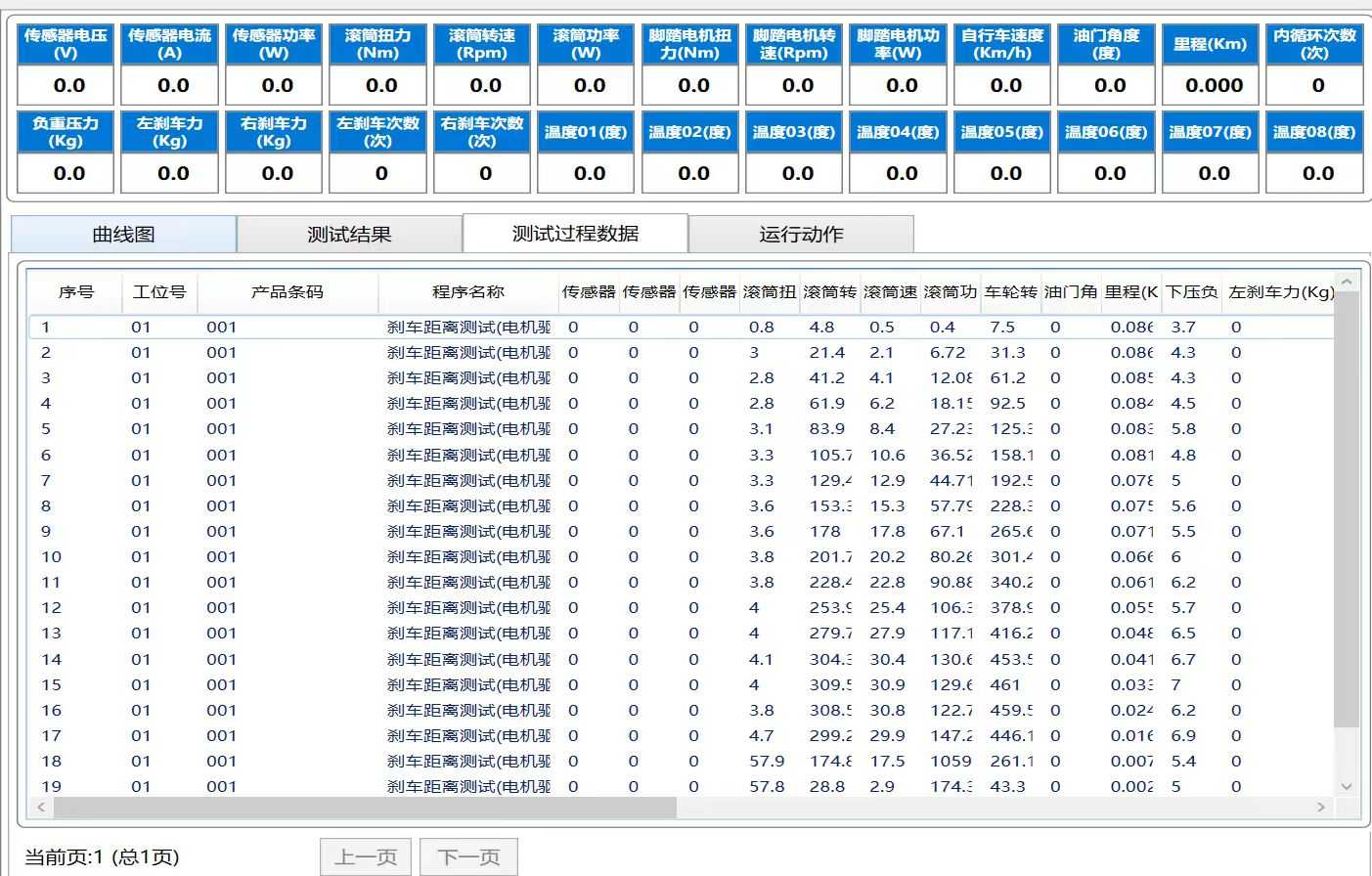Select the 测试过程数据 tab
Screen dimensions: 1372x876
click(575, 234)
